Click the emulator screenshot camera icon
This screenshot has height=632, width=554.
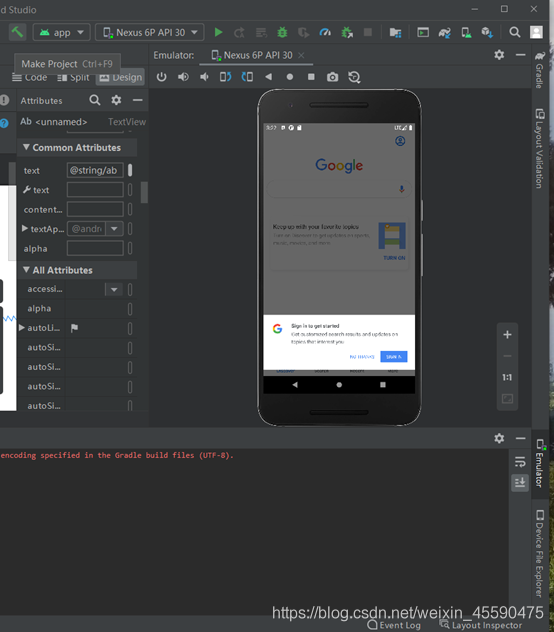[x=332, y=77]
